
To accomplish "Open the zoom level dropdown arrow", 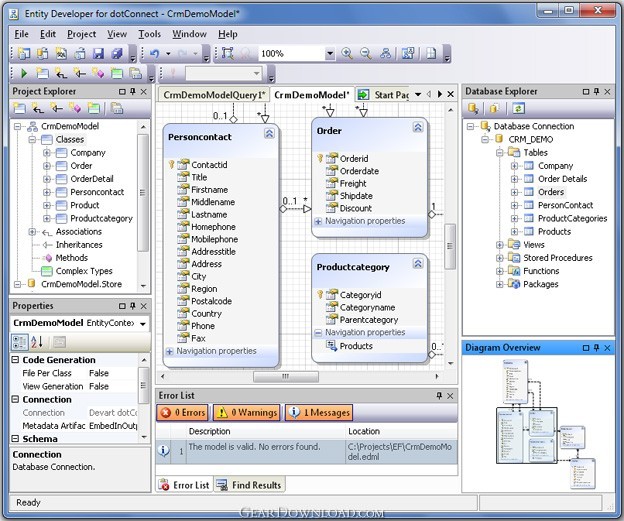I will 330,53.
